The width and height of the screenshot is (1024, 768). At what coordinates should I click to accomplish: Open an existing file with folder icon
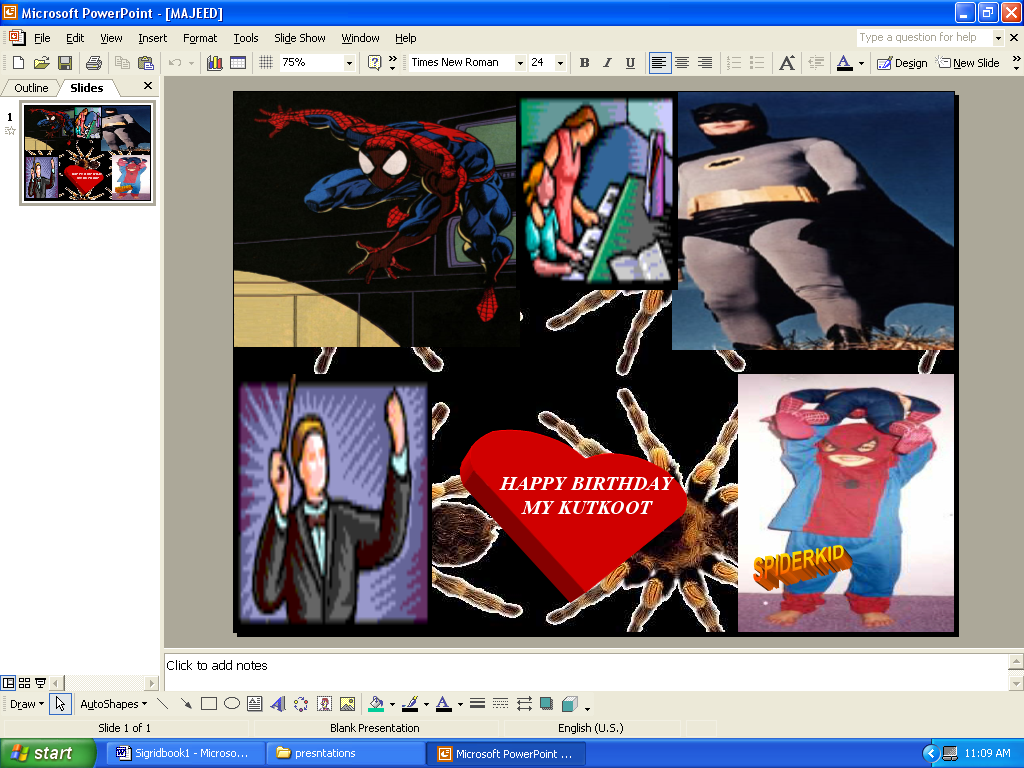[42, 63]
